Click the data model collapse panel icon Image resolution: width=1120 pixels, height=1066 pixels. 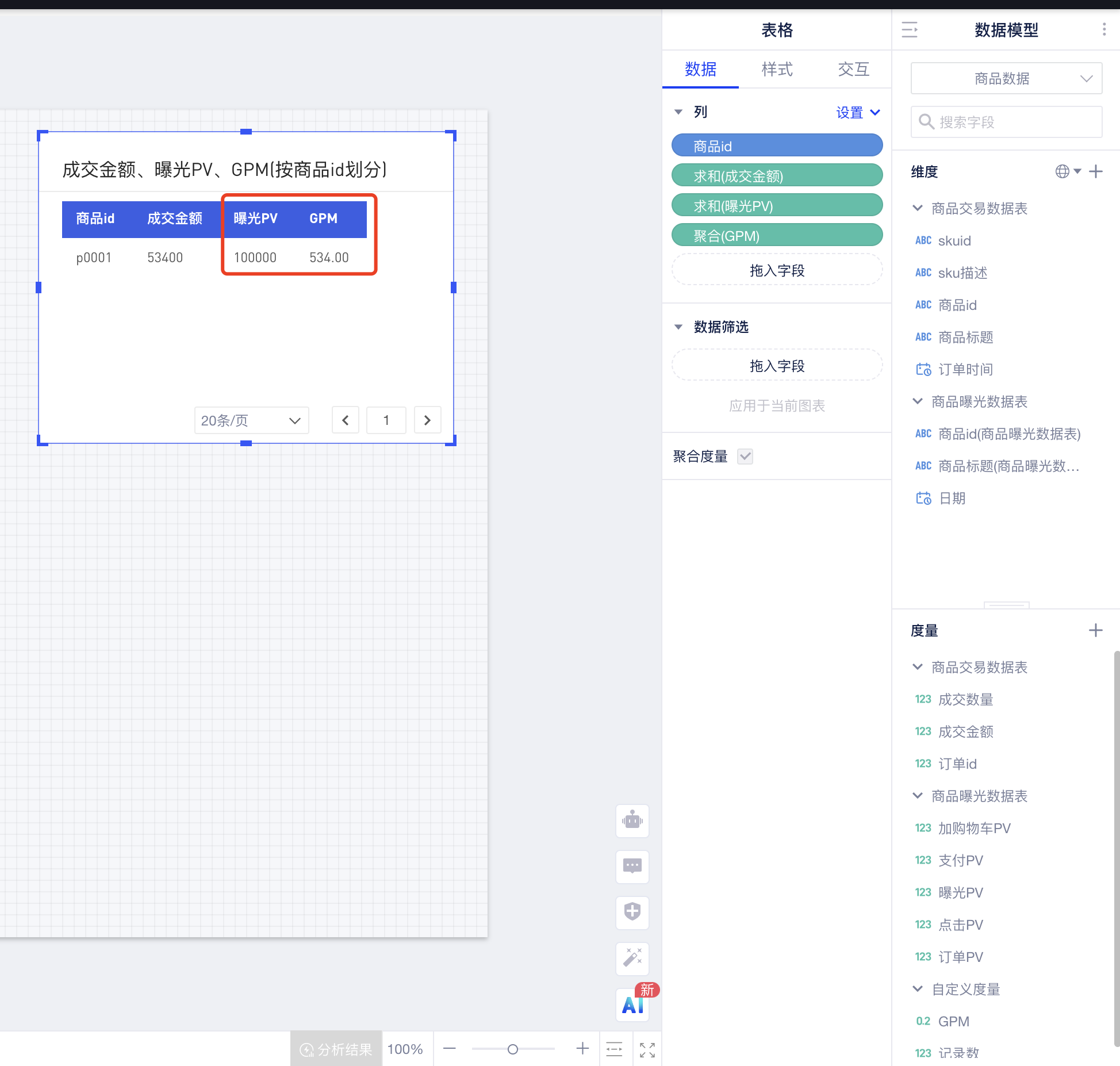pos(909,30)
